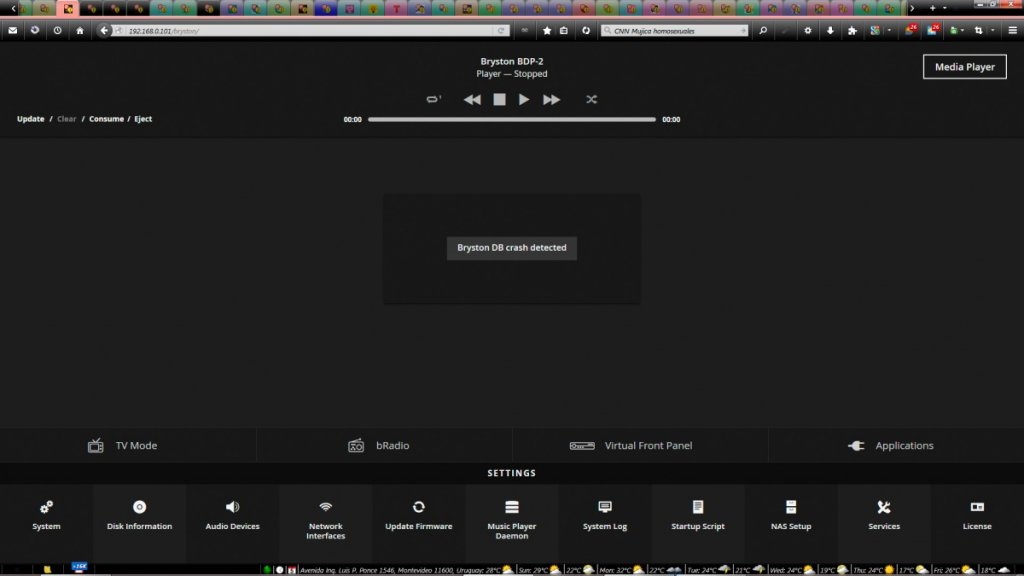Click the Eject link

click(x=143, y=119)
